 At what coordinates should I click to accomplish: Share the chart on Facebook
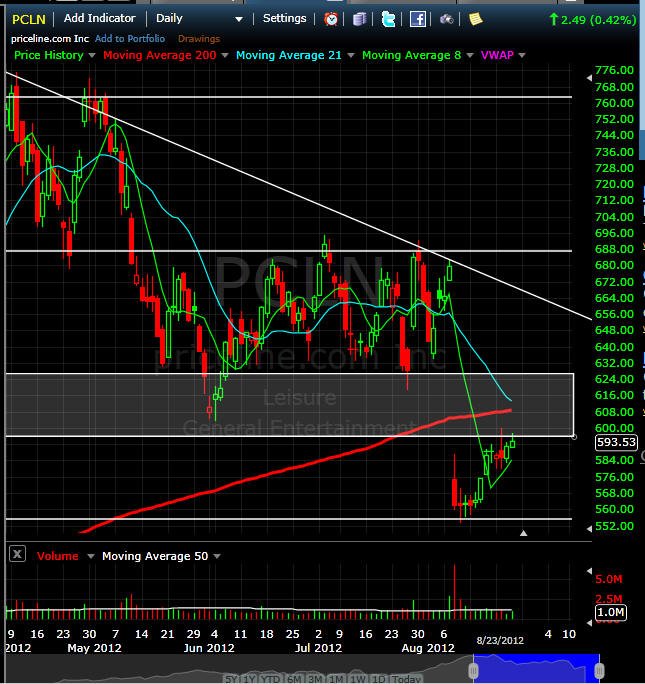tap(417, 19)
